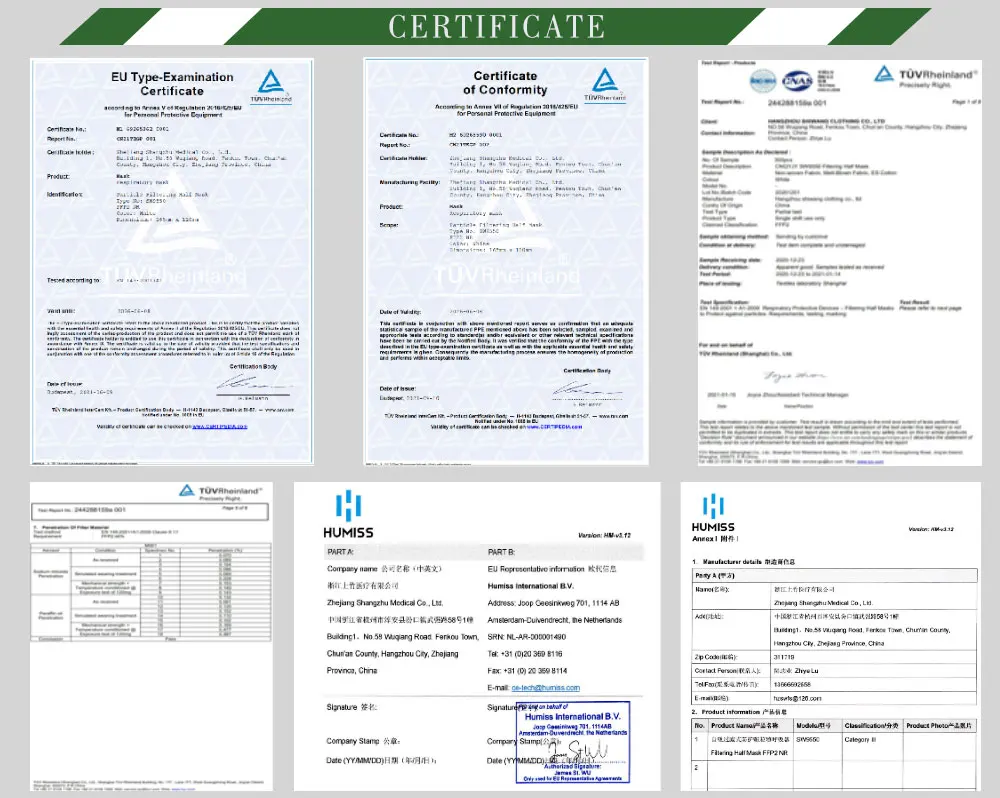
Task: Click TÜV Rheinland Precisely Right logo on test report
Action: click(925, 77)
